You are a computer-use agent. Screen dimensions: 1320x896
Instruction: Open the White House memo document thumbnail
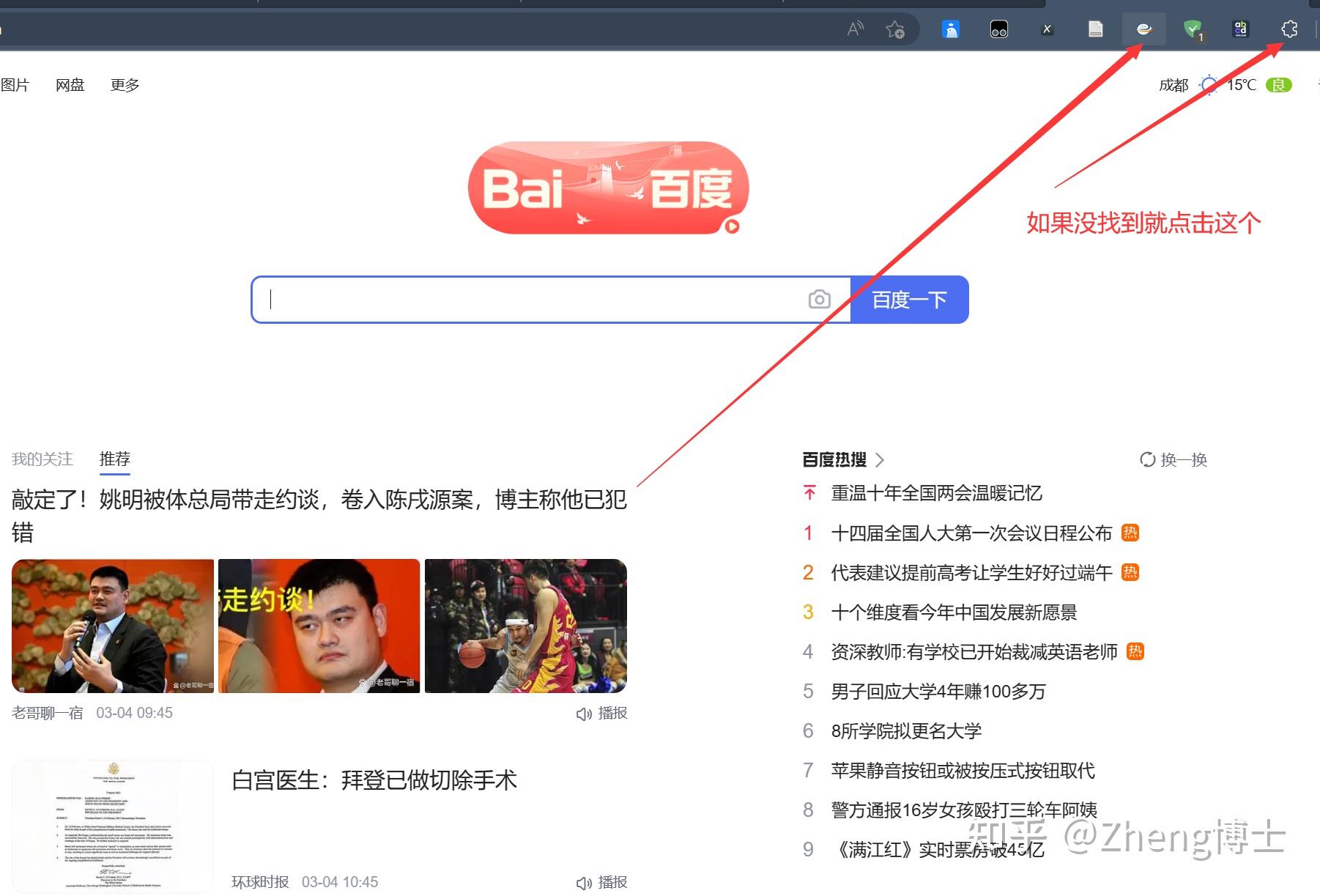[113, 826]
